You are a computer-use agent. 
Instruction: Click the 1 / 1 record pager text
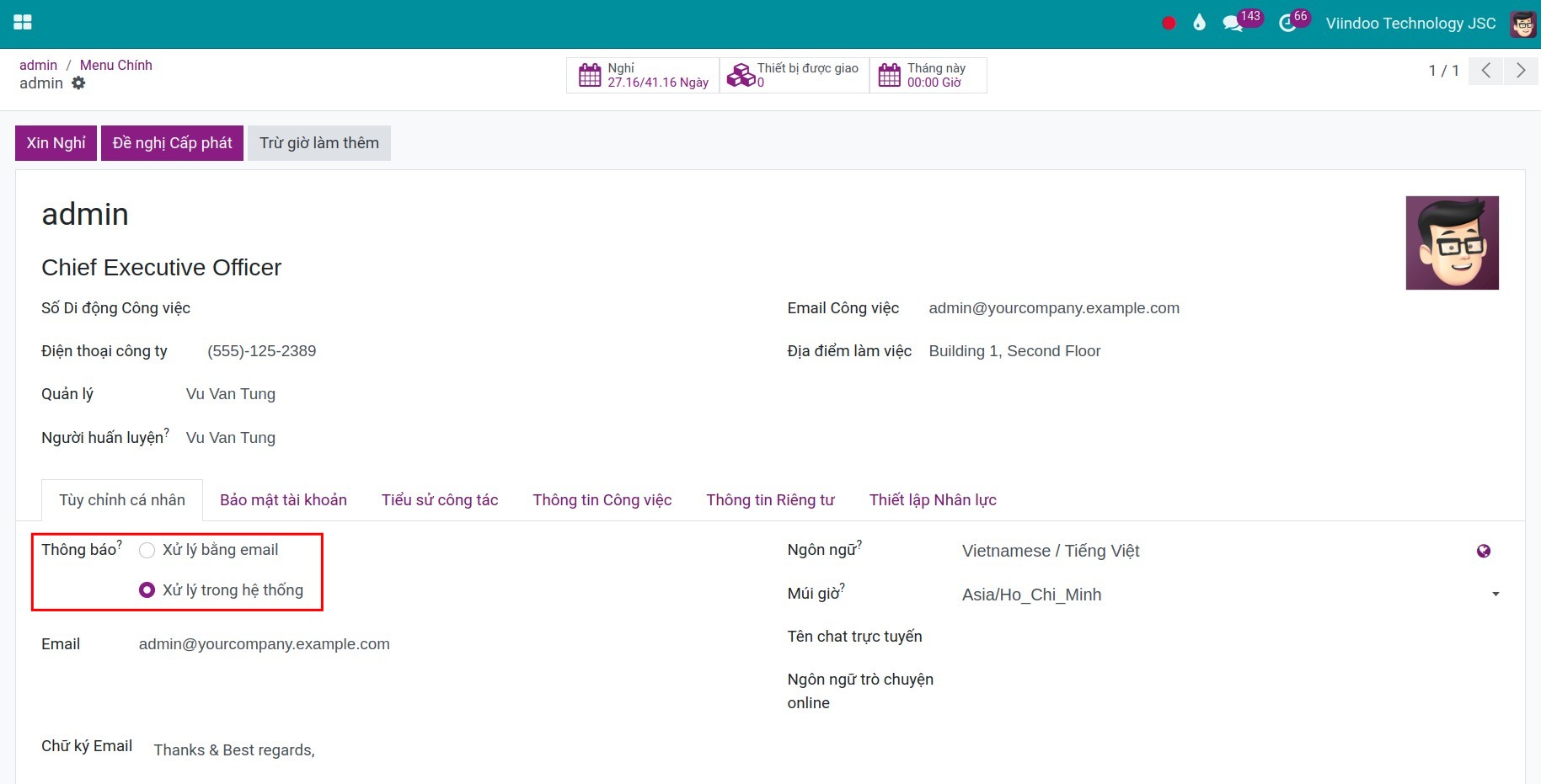pyautogui.click(x=1443, y=71)
